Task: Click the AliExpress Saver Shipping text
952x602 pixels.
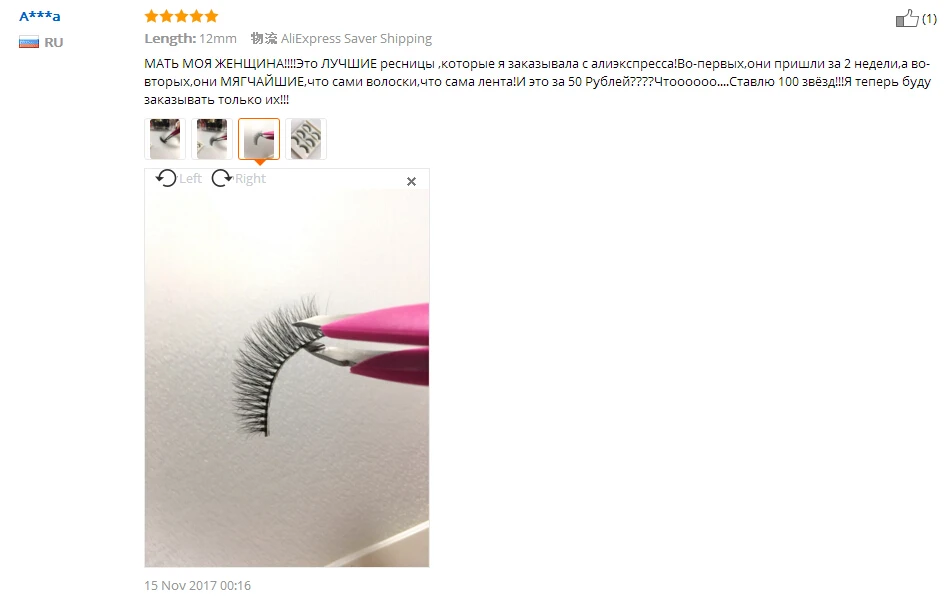Action: click(356, 39)
